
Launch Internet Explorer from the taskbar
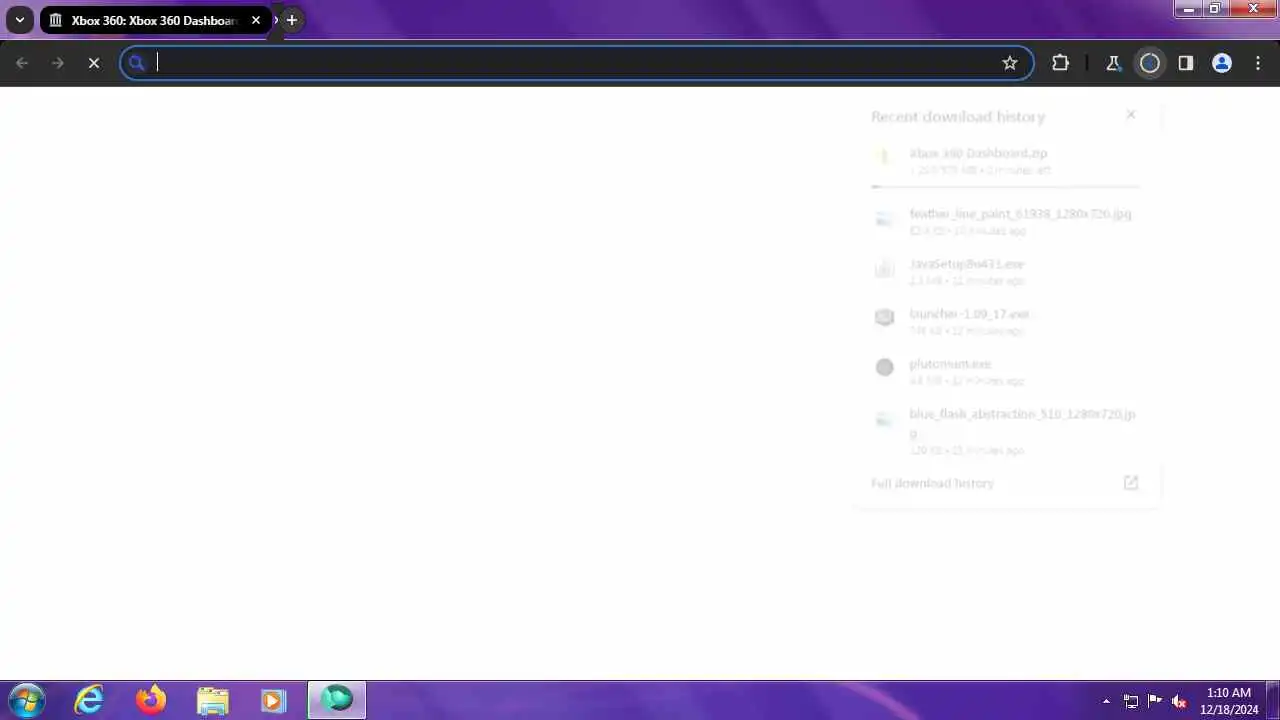pos(90,700)
